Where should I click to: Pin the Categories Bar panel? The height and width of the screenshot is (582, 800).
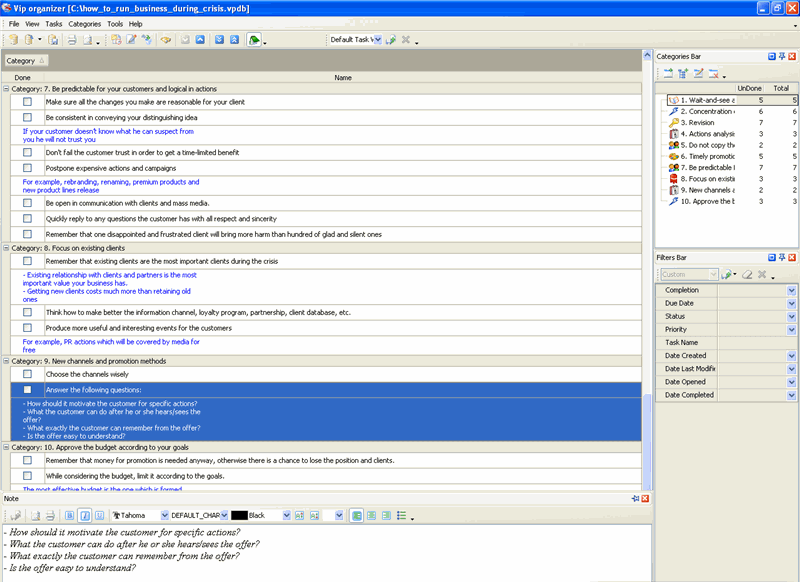(x=782, y=57)
